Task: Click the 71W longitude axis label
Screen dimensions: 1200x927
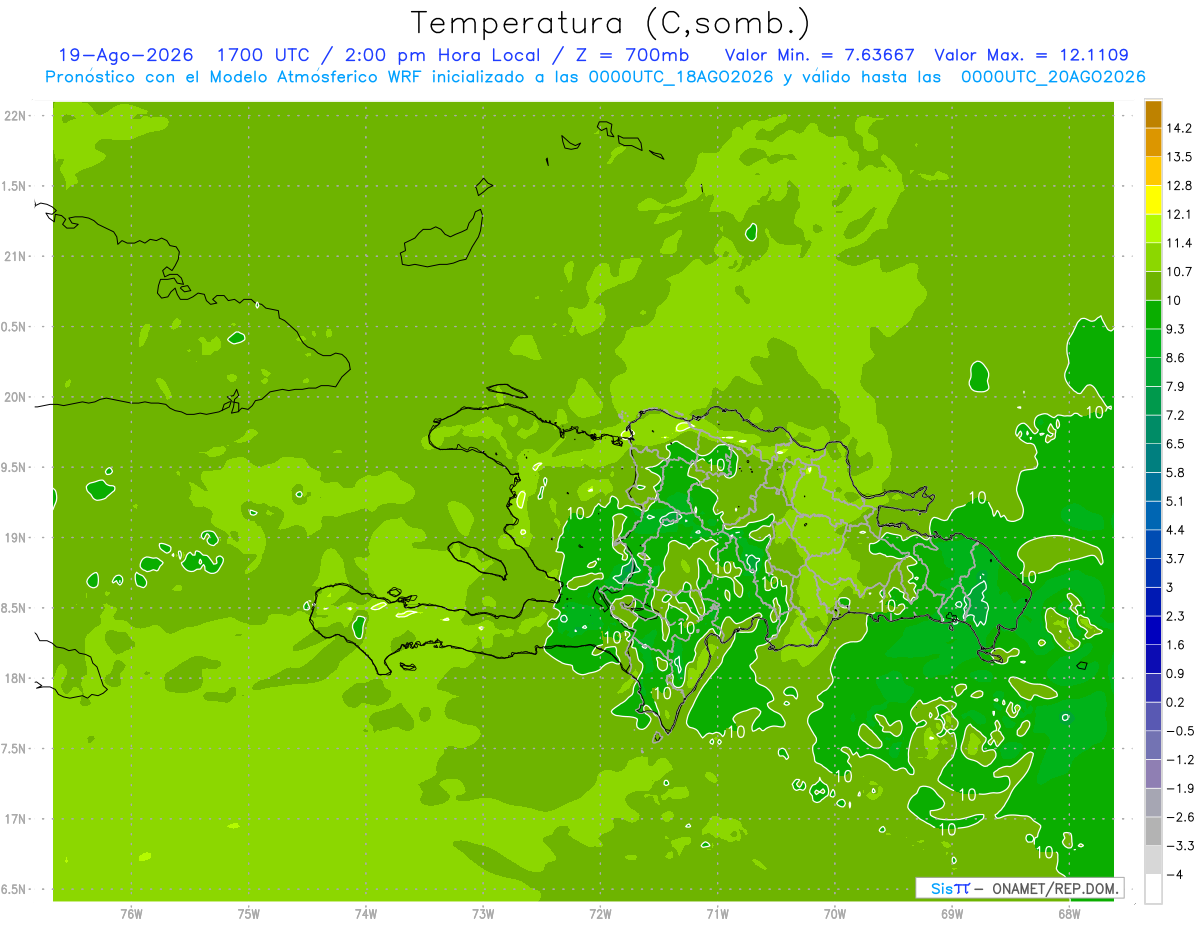Action: click(x=717, y=914)
